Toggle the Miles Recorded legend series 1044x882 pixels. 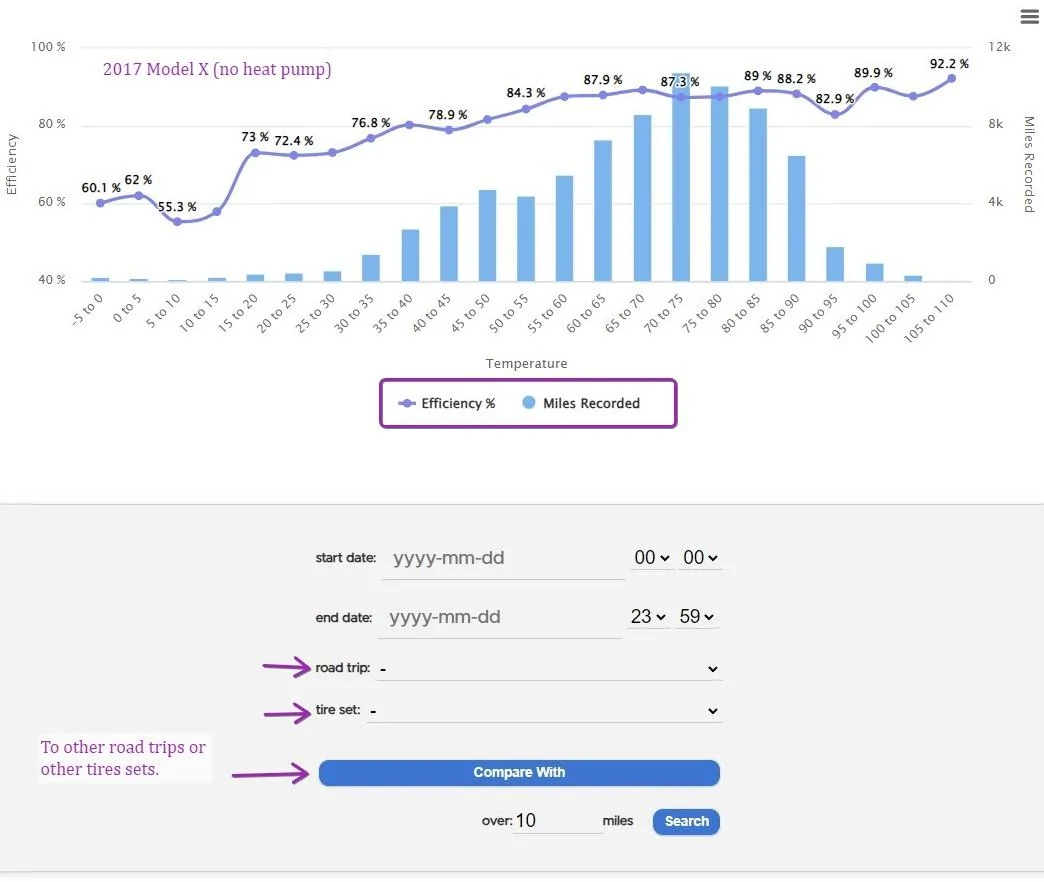(x=581, y=403)
